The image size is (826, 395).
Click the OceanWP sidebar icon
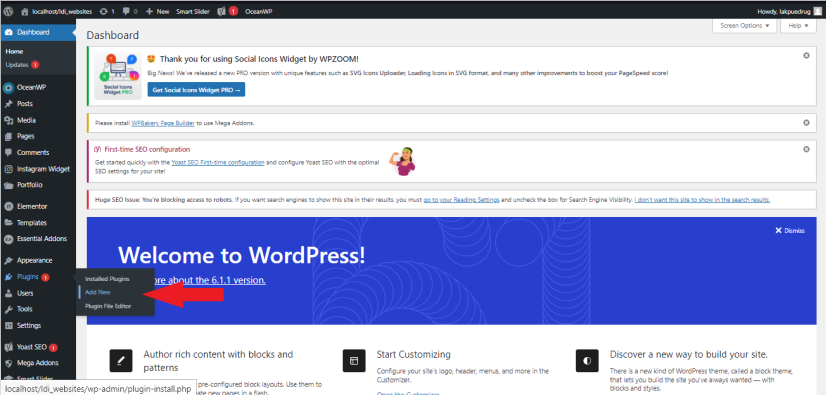click(x=8, y=87)
